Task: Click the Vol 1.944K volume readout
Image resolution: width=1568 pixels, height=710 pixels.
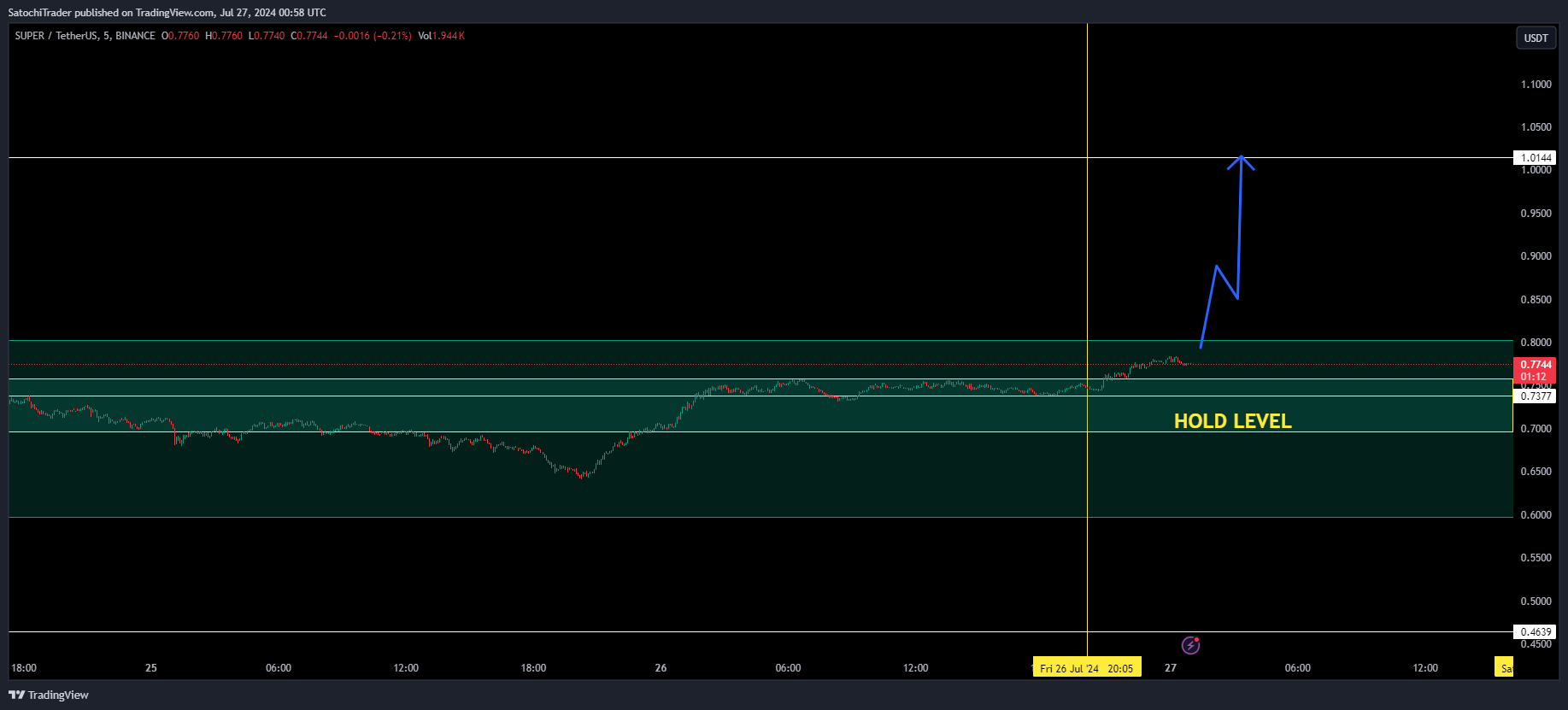Action: [441, 36]
